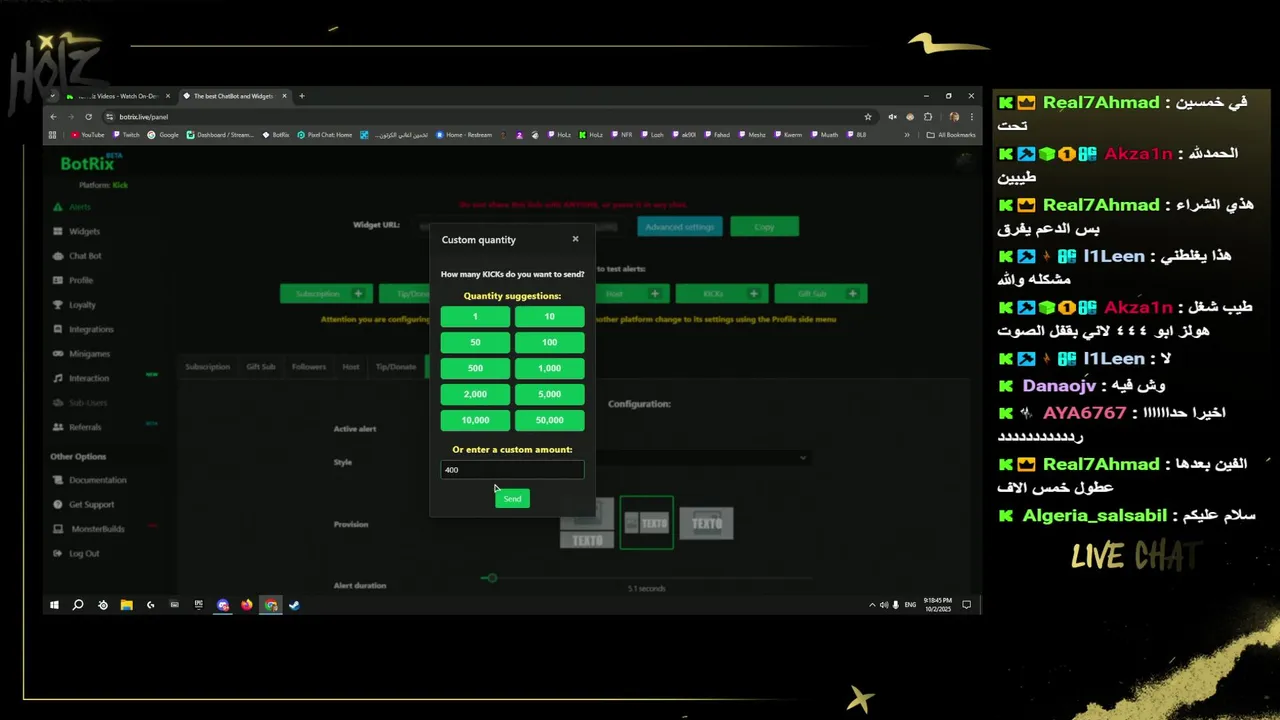Open the Home - Restream bookmark

pyautogui.click(x=464, y=135)
